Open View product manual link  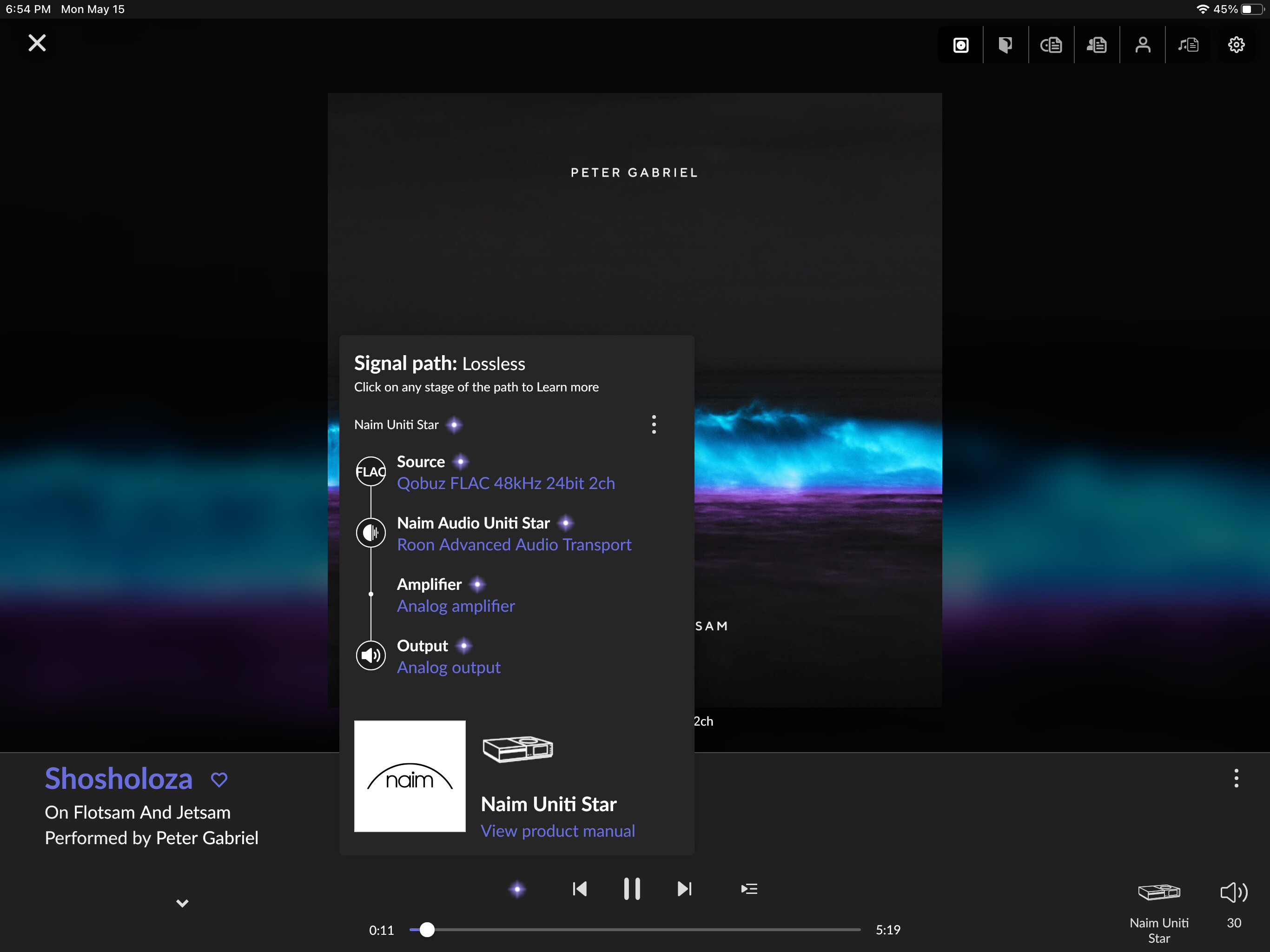[x=557, y=832]
